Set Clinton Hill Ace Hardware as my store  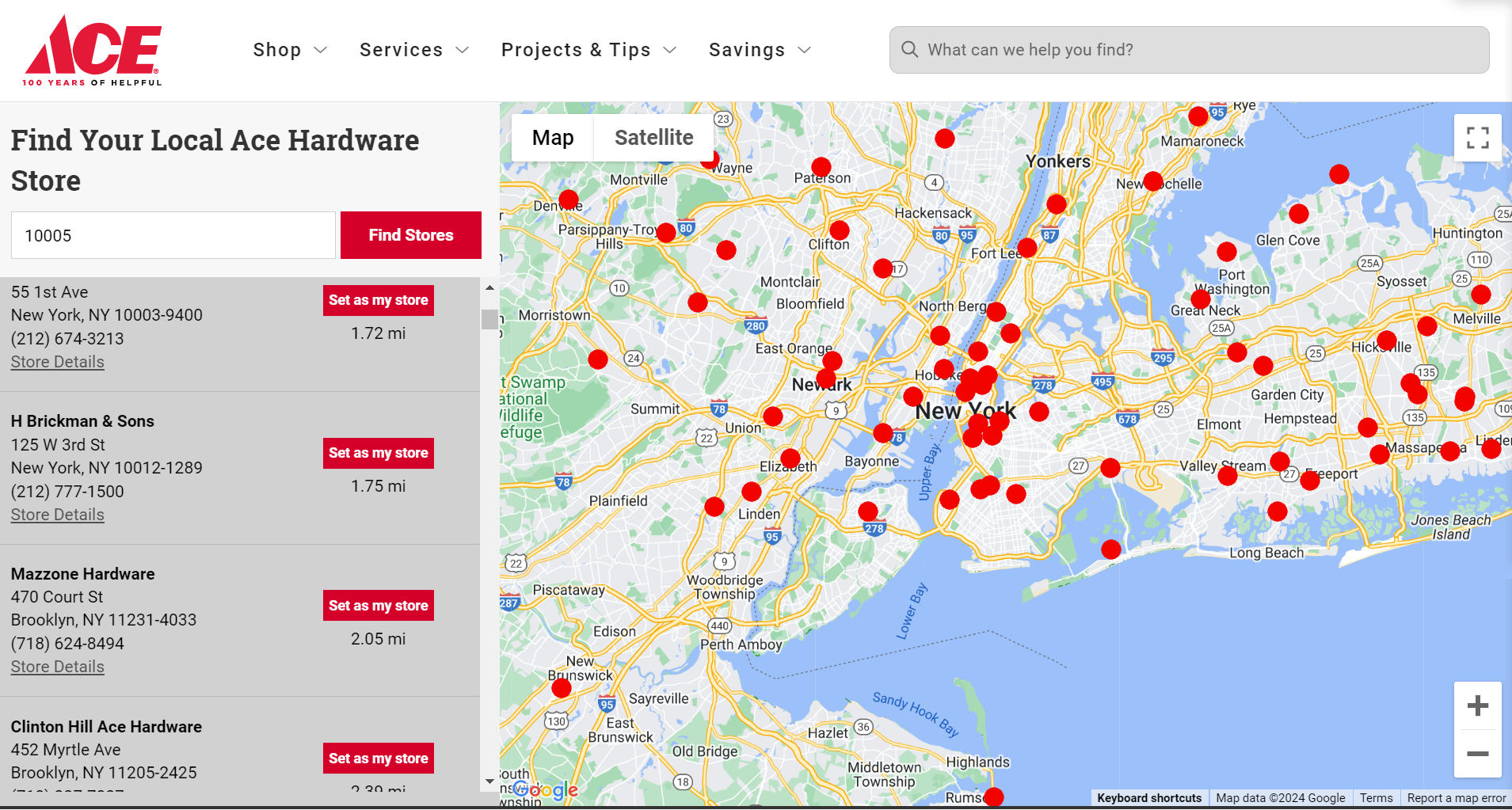click(379, 759)
